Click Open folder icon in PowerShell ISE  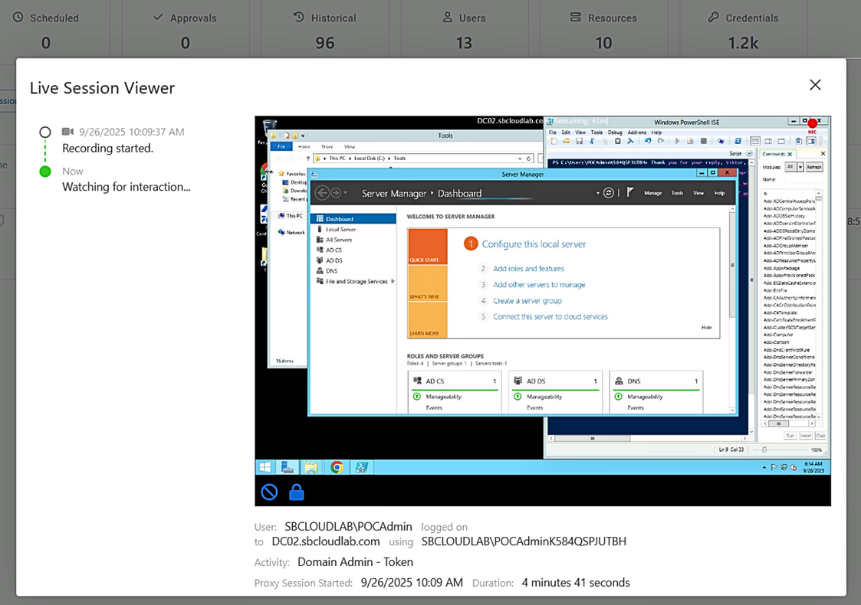tap(567, 141)
